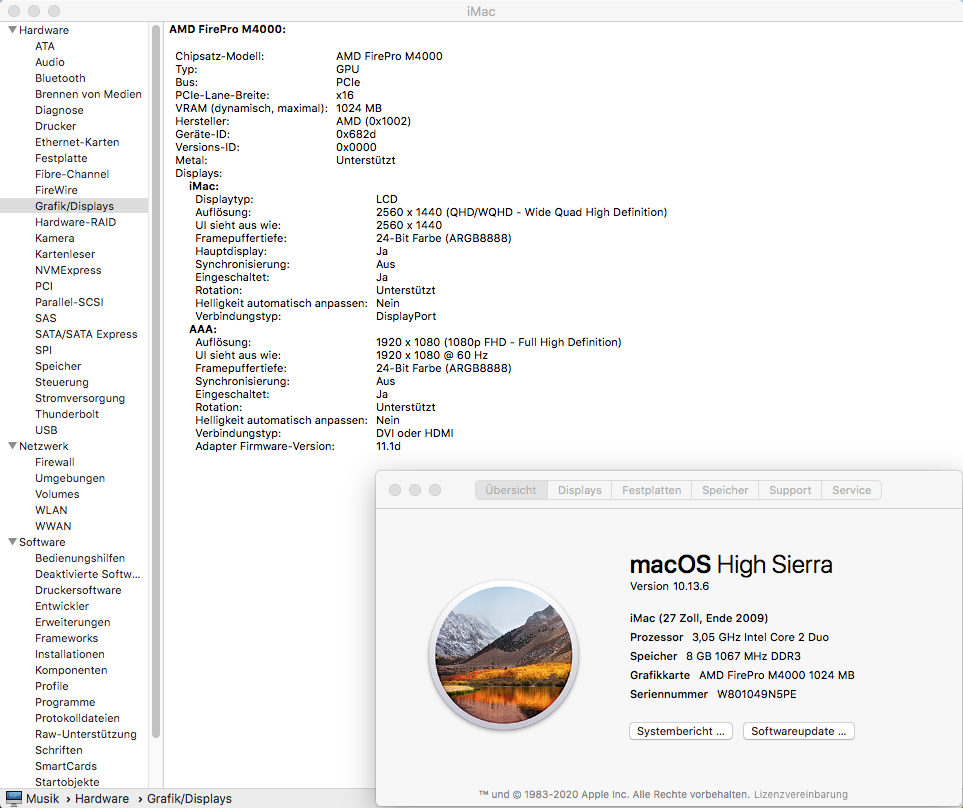Click Hardware in the bottom path bar
This screenshot has width=963, height=808.
point(102,798)
